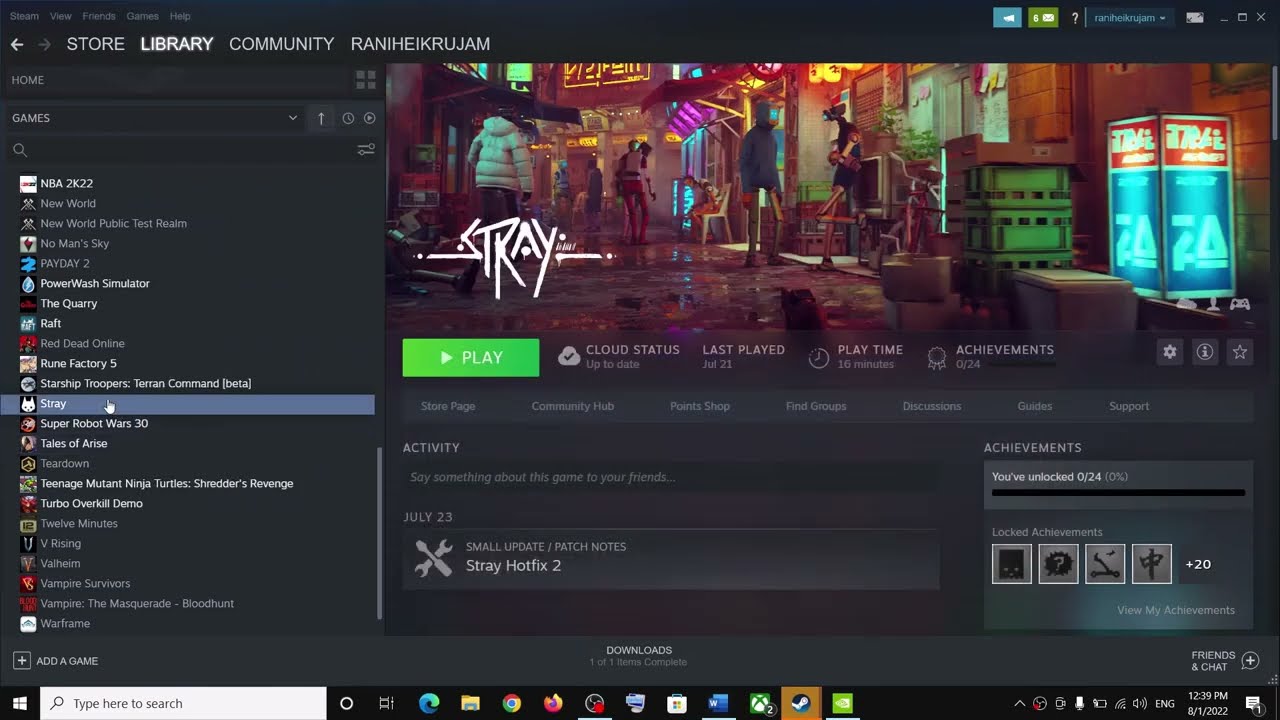Open Big Picture mode icon
The image size is (1280, 720).
coord(1194,17)
